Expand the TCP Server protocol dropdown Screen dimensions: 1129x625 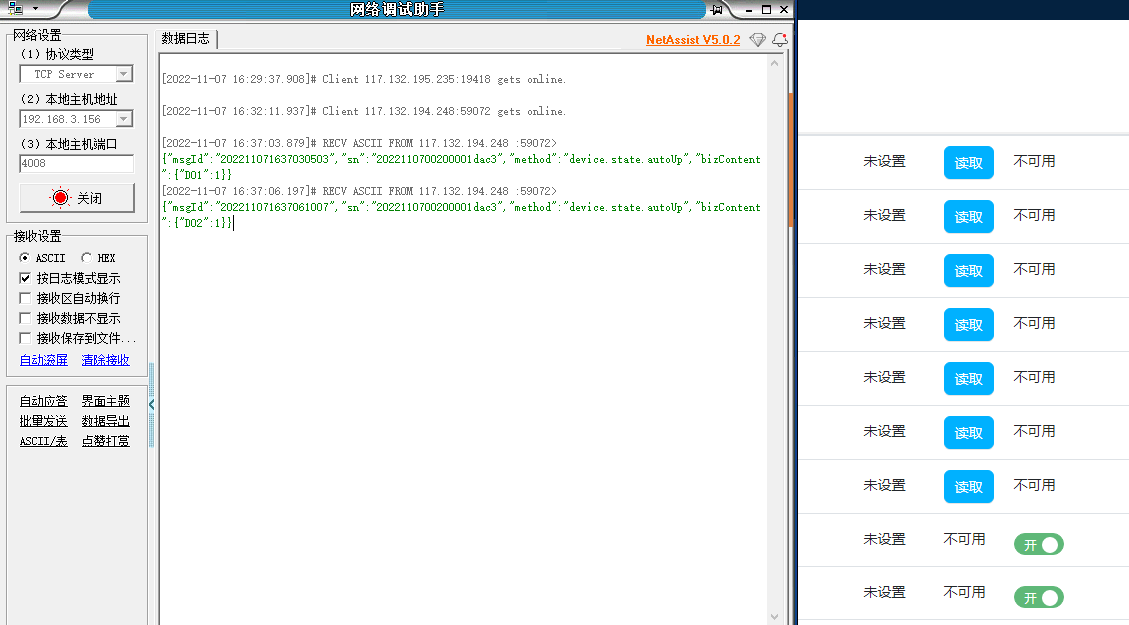(x=123, y=74)
